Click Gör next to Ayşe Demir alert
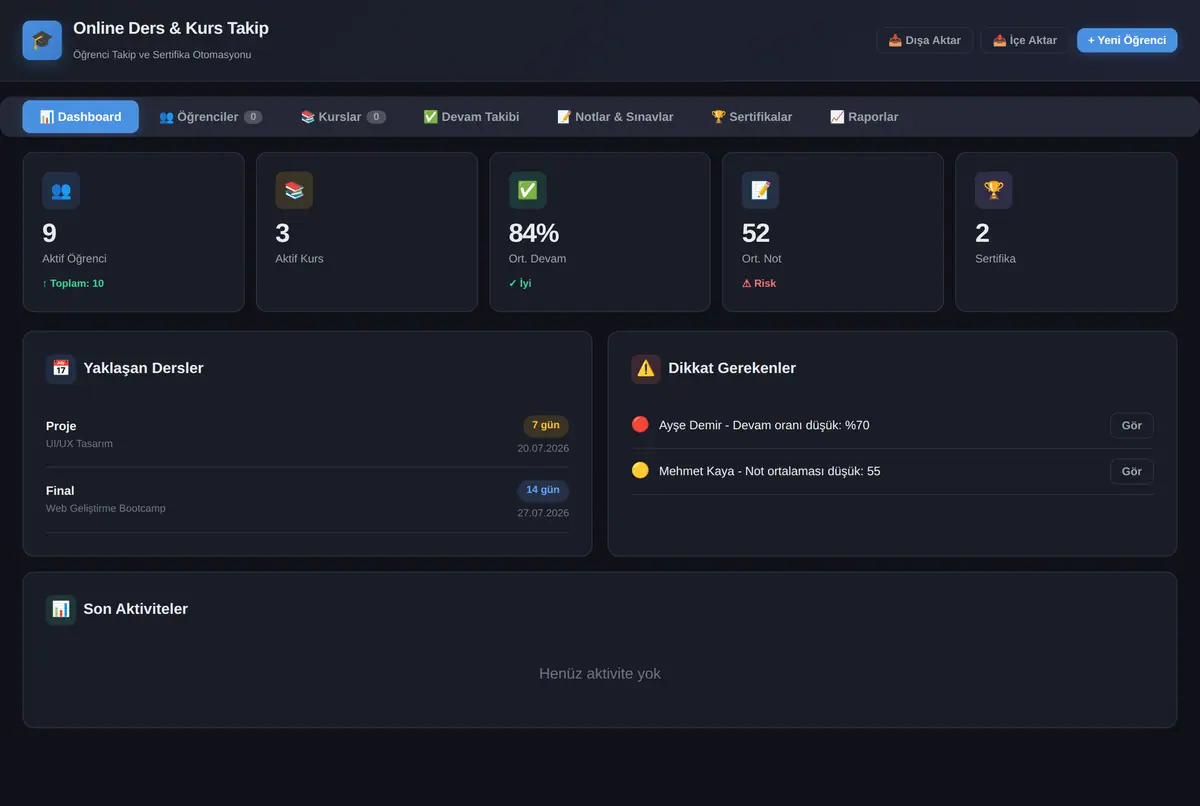 click(x=1132, y=425)
